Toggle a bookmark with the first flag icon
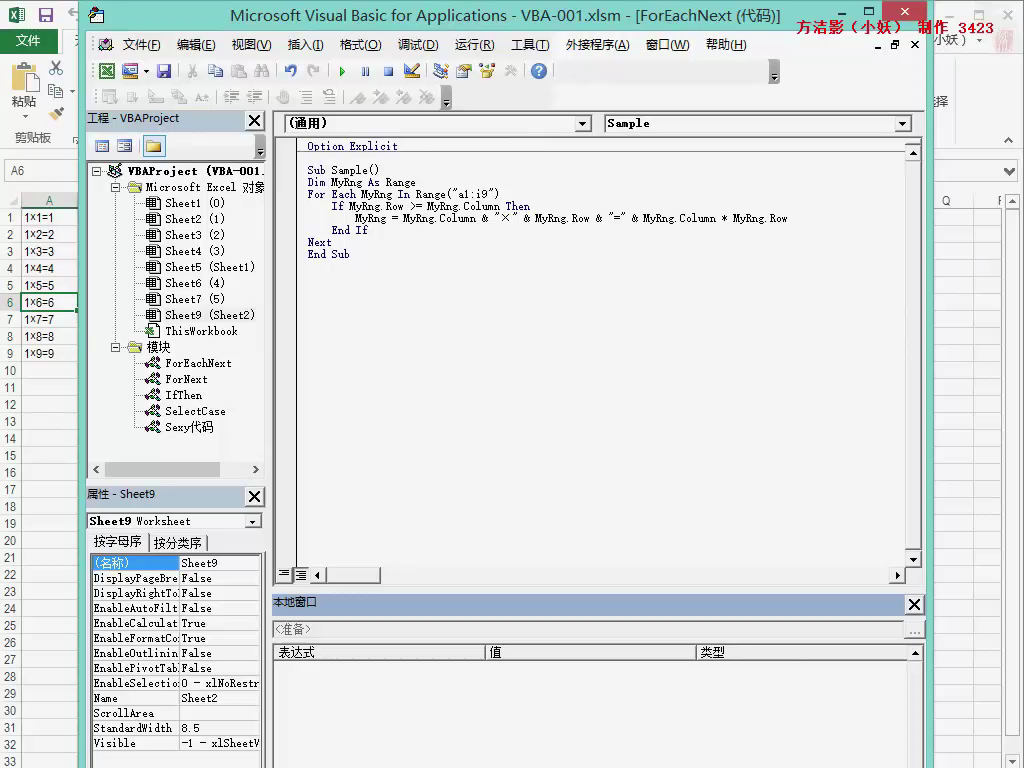 coord(358,97)
